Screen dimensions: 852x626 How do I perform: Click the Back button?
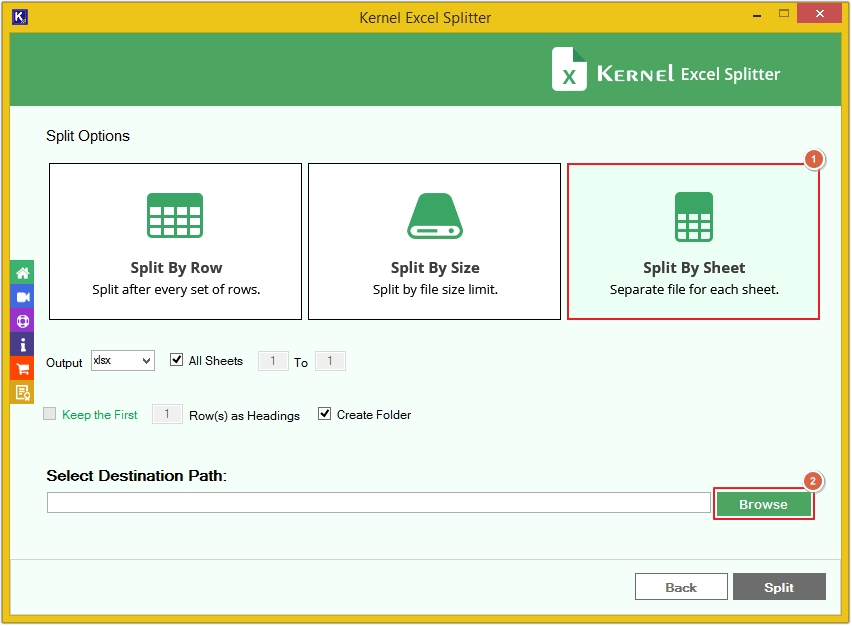pos(681,587)
